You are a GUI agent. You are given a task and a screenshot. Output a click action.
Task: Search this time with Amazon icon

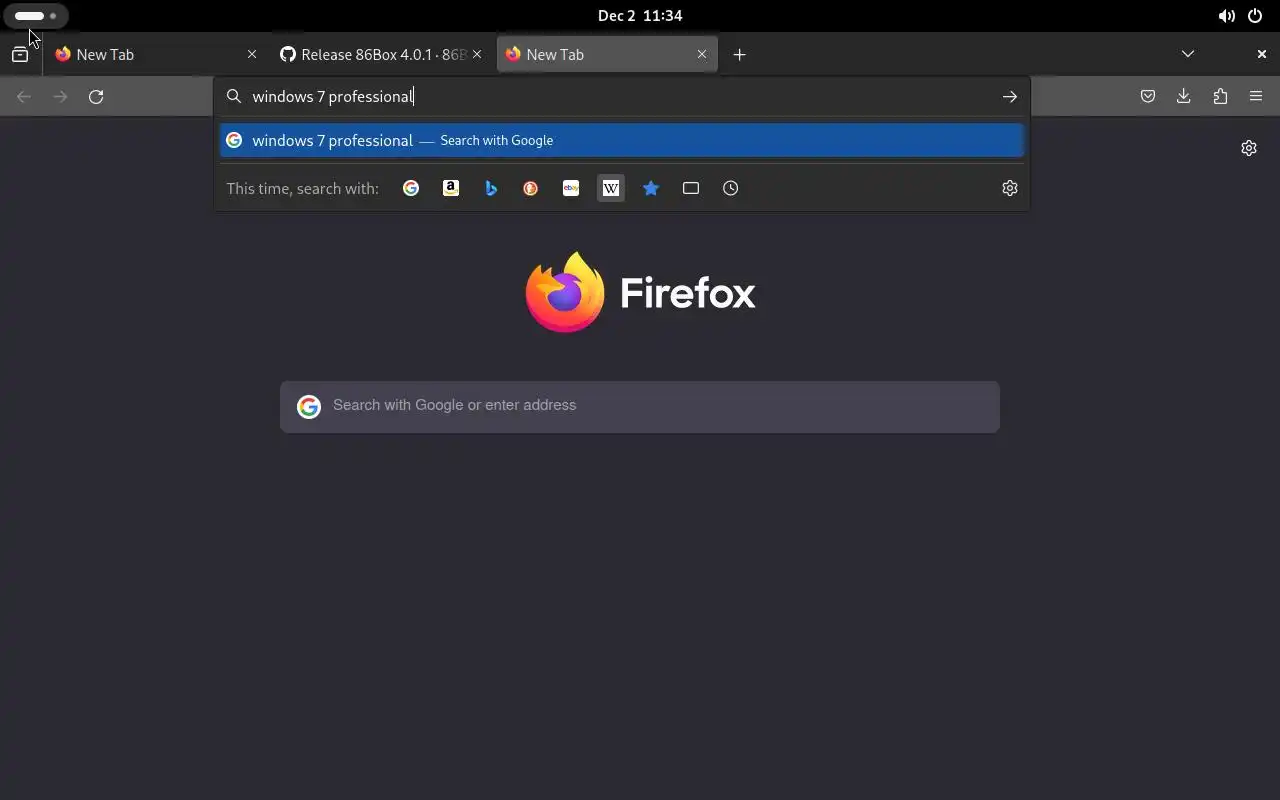451,188
